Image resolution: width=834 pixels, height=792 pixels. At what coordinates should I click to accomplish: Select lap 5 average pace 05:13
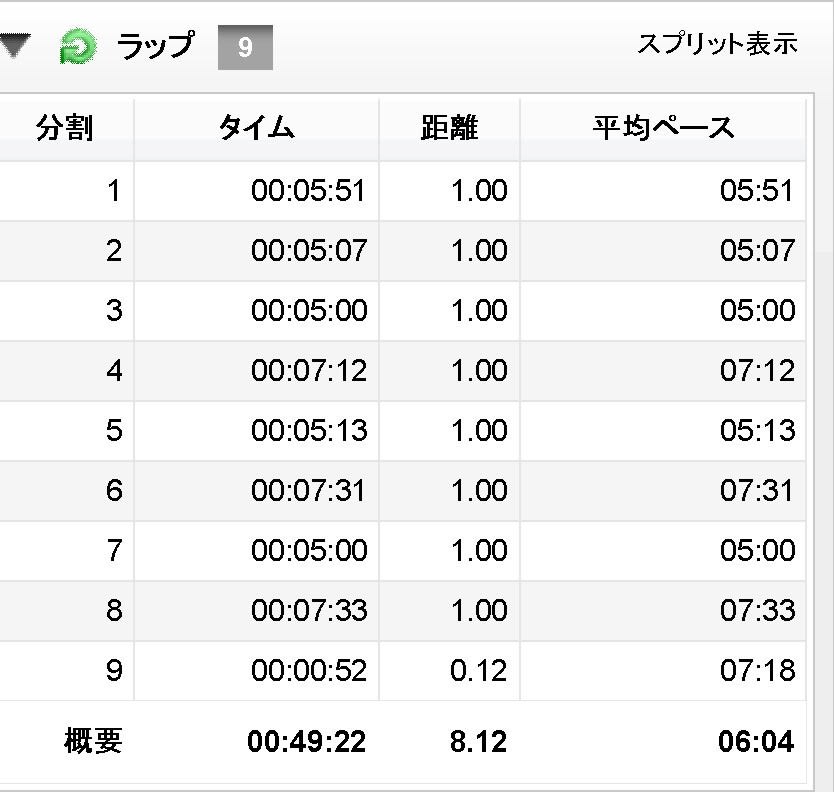point(757,430)
